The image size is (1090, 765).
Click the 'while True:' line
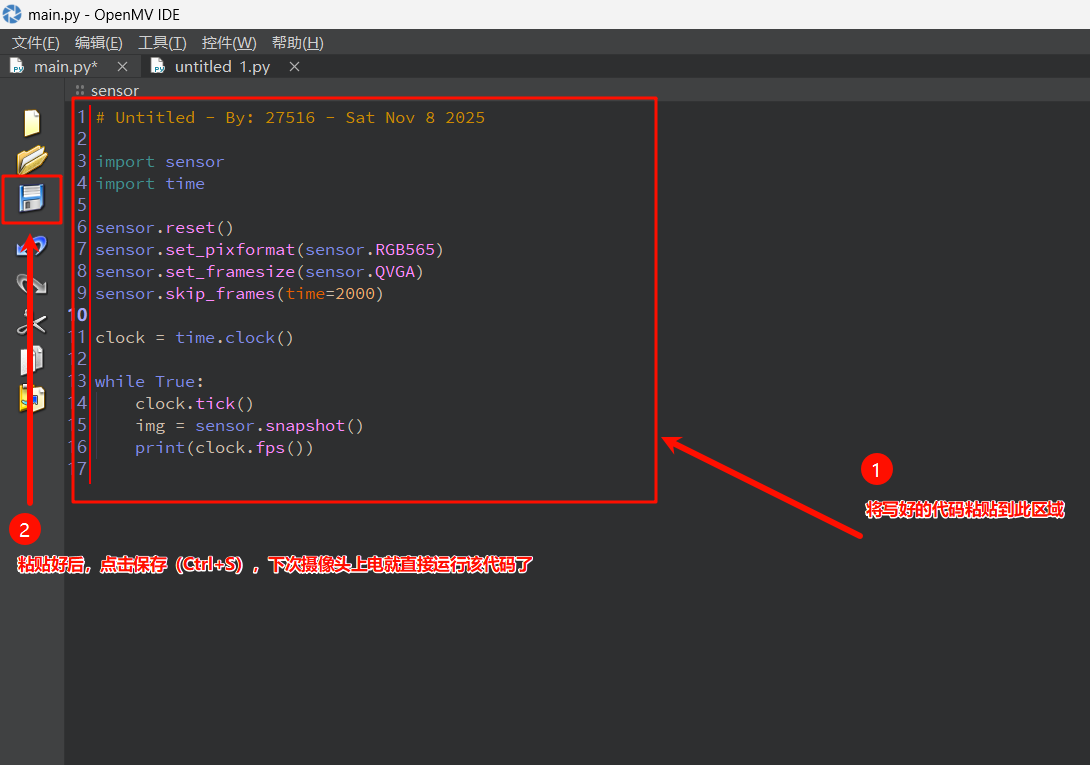(x=149, y=381)
